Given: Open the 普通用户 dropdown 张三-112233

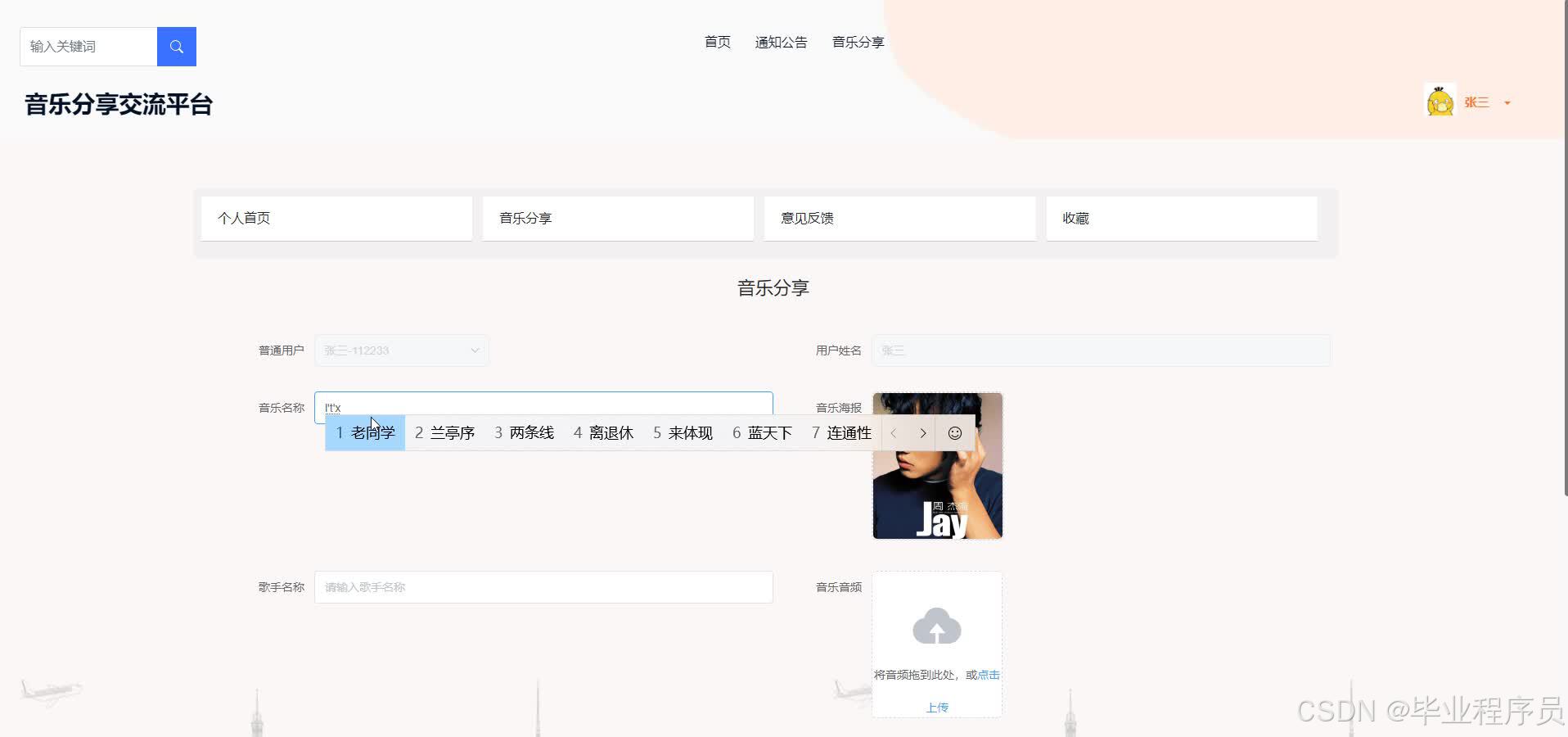Looking at the screenshot, I should 402,350.
